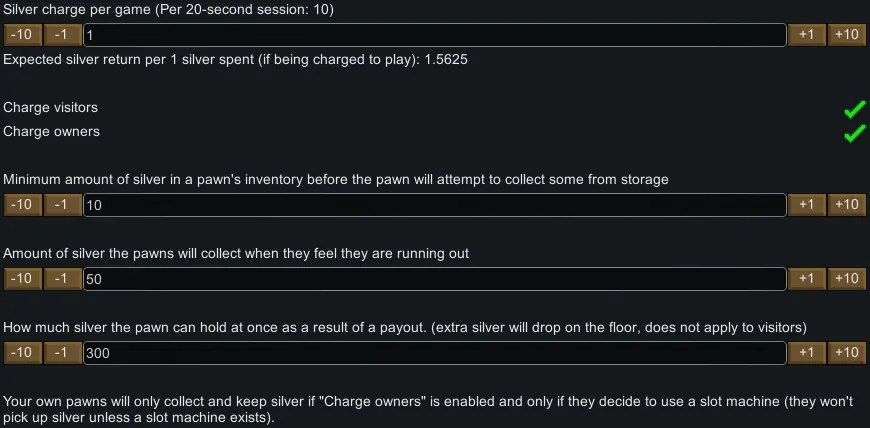Raise minimum inventory silver by 10

point(847,205)
